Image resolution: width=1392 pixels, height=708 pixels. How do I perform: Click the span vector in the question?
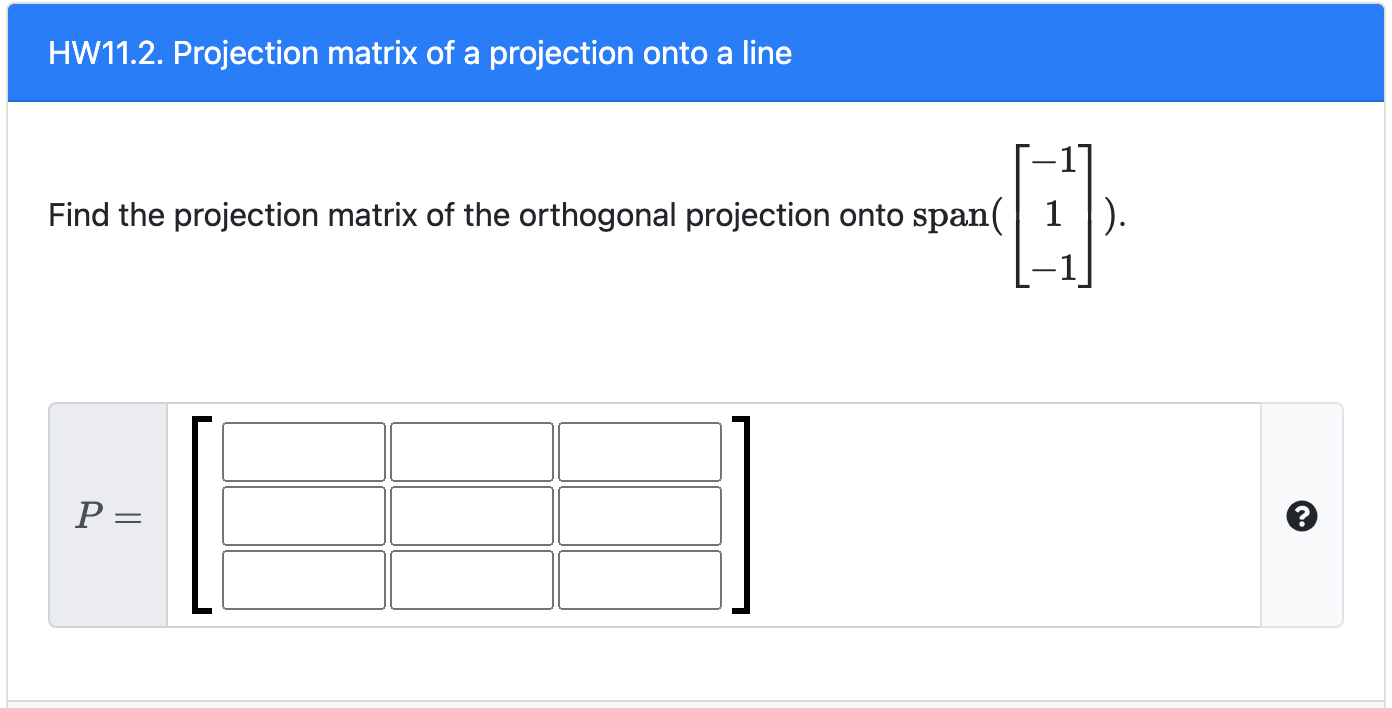click(1052, 214)
